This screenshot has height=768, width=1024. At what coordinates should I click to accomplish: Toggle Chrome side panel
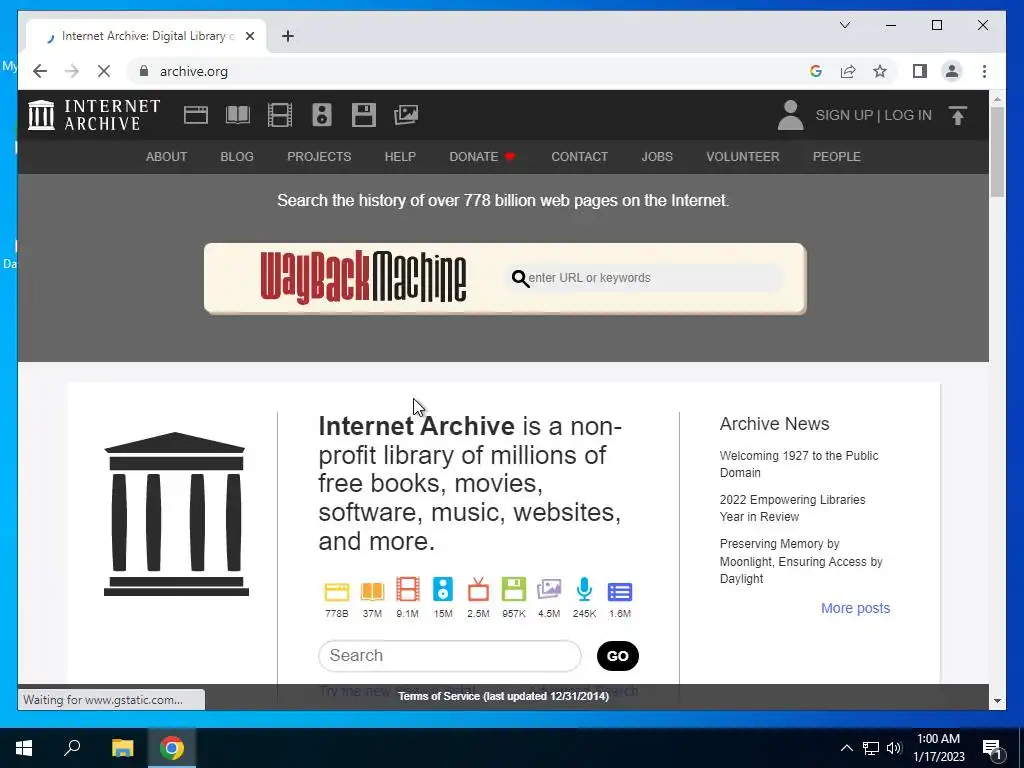tap(920, 71)
